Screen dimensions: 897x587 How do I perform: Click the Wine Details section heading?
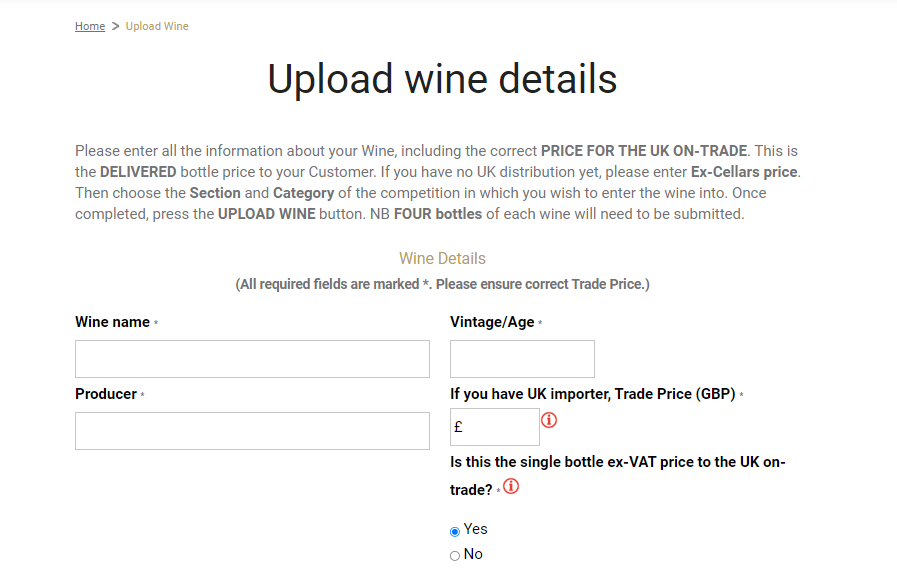click(442, 259)
